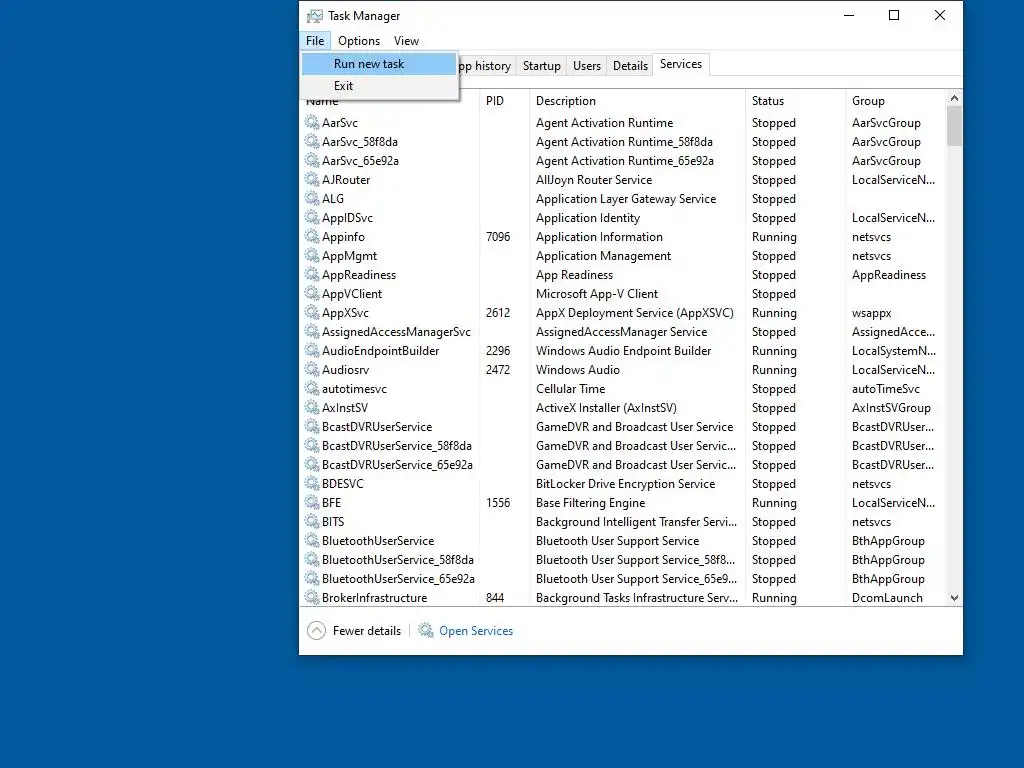The image size is (1024, 768).
Task: Open the View menu
Action: pos(406,40)
